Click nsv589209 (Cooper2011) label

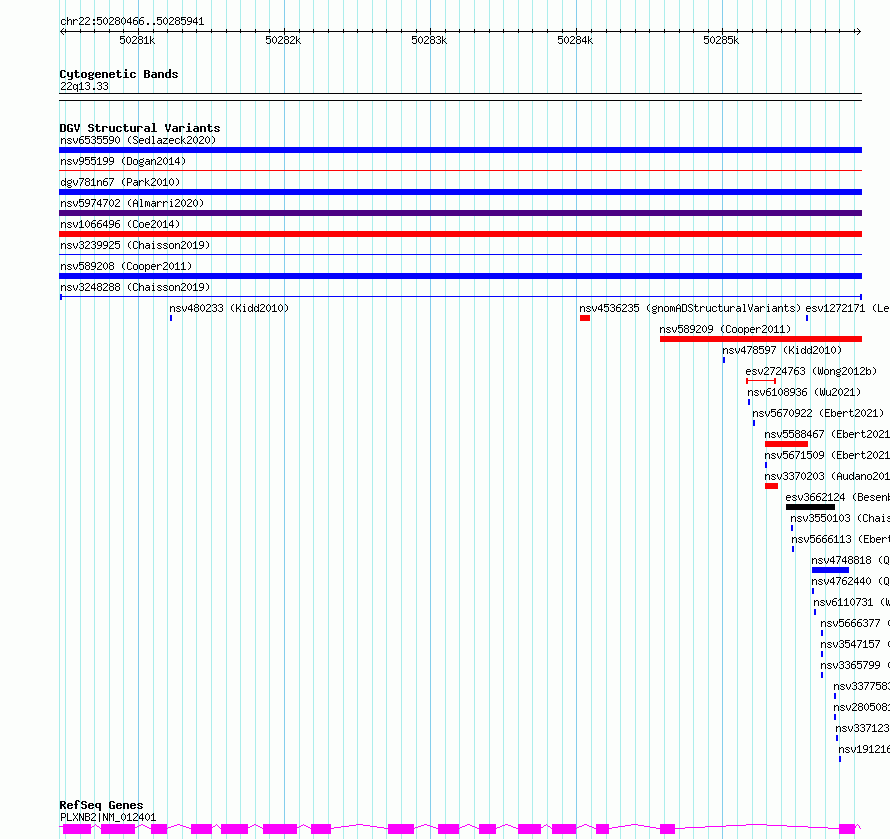(x=725, y=329)
